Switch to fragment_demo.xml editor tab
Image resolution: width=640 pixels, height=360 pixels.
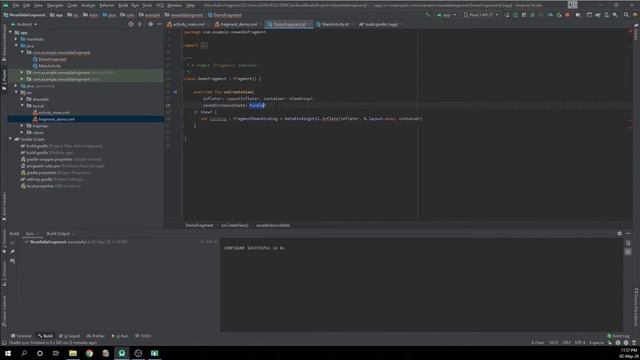[x=237, y=24]
